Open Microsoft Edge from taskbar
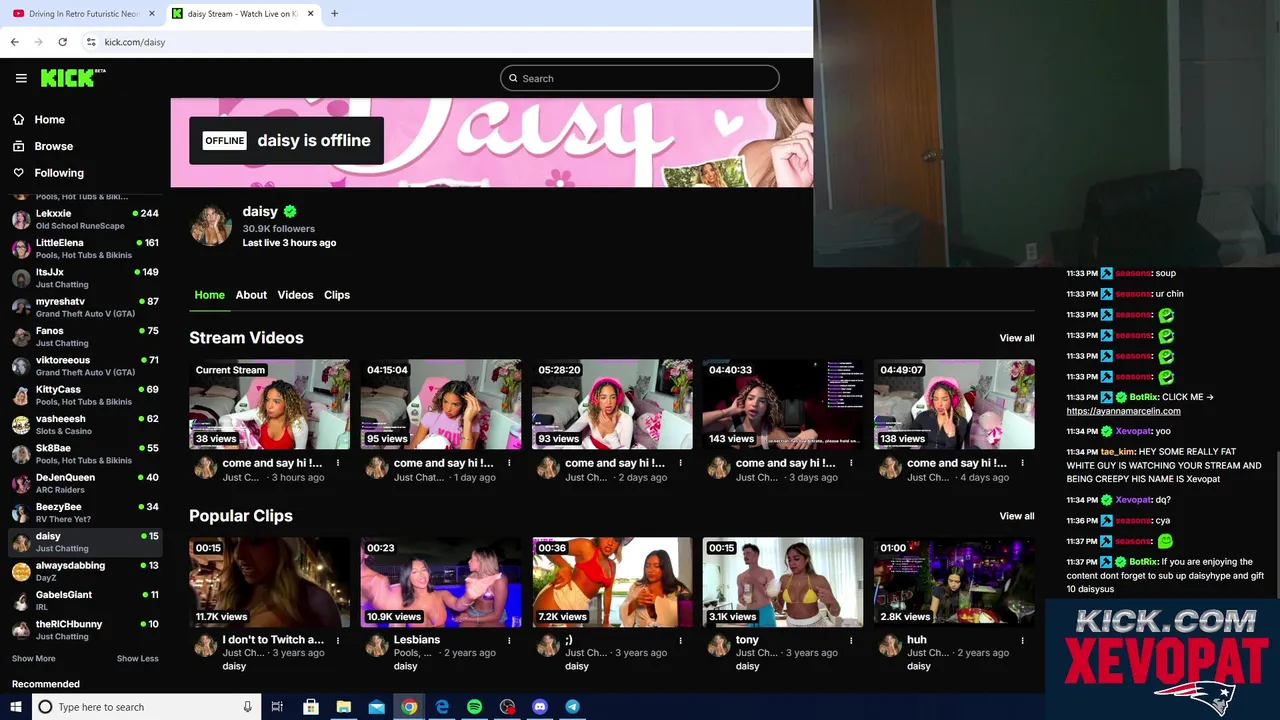This screenshot has width=1280, height=720. pyautogui.click(x=442, y=707)
